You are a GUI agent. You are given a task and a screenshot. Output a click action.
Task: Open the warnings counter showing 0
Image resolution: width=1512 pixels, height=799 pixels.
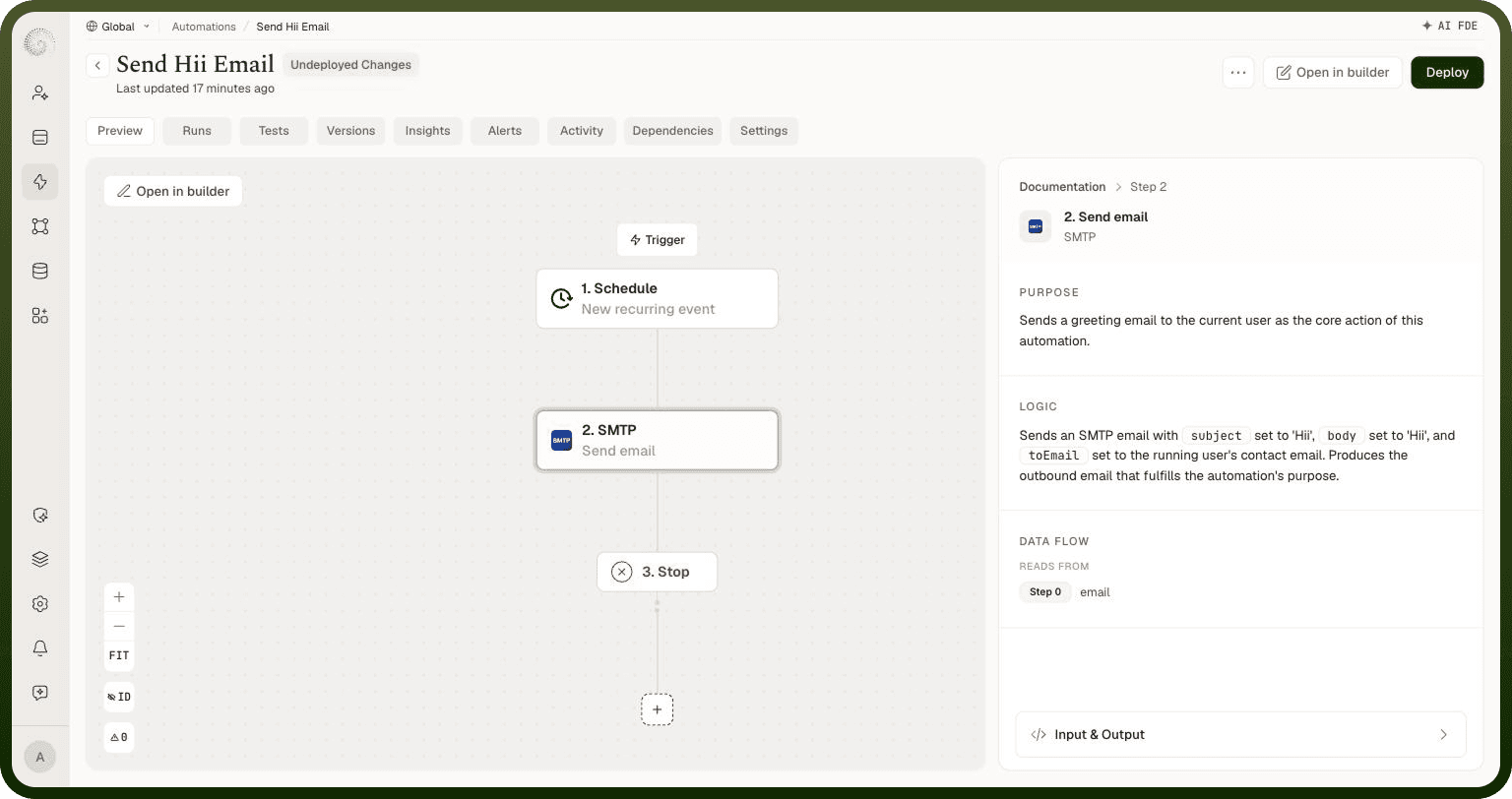(119, 737)
